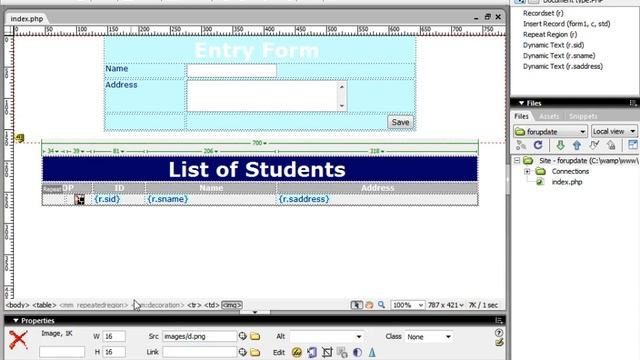Select index.php in Files tree
The image size is (640, 360).
[x=567, y=182]
